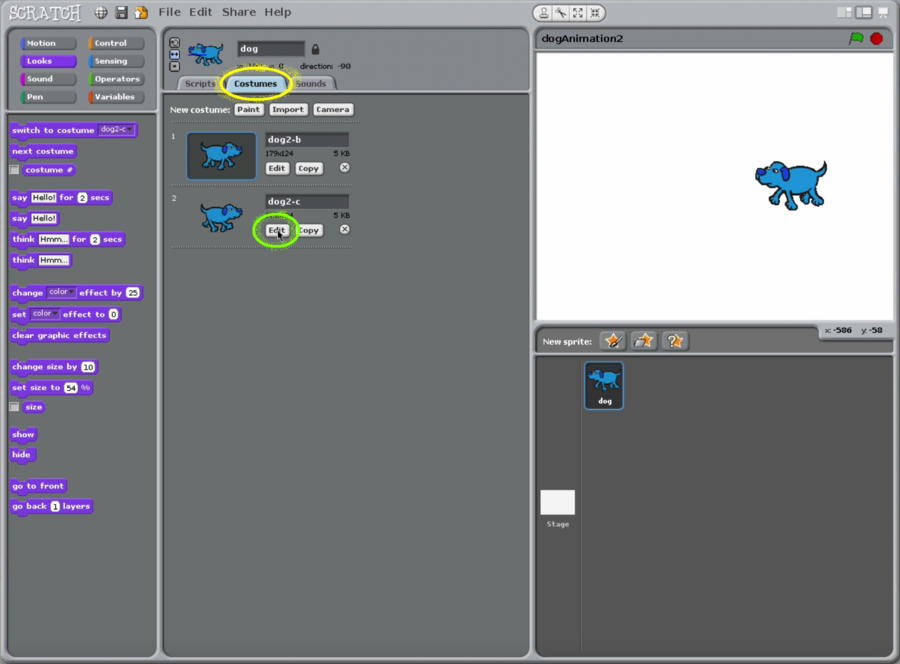Click the Import new costume button

click(288, 109)
